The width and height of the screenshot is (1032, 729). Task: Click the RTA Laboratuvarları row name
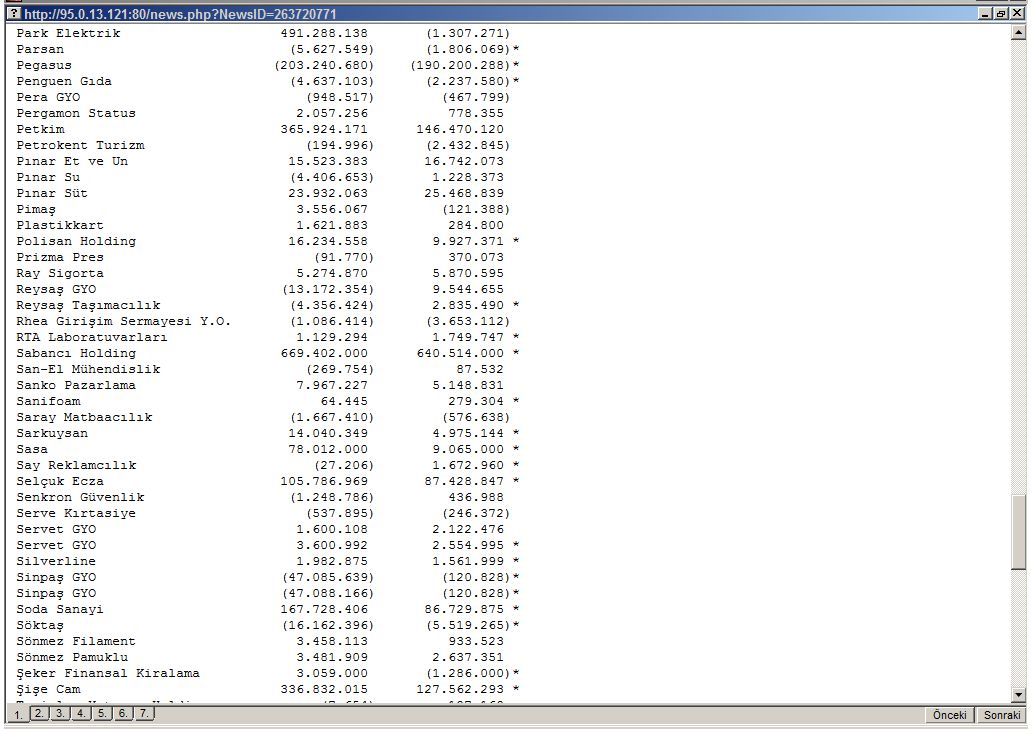(x=92, y=338)
